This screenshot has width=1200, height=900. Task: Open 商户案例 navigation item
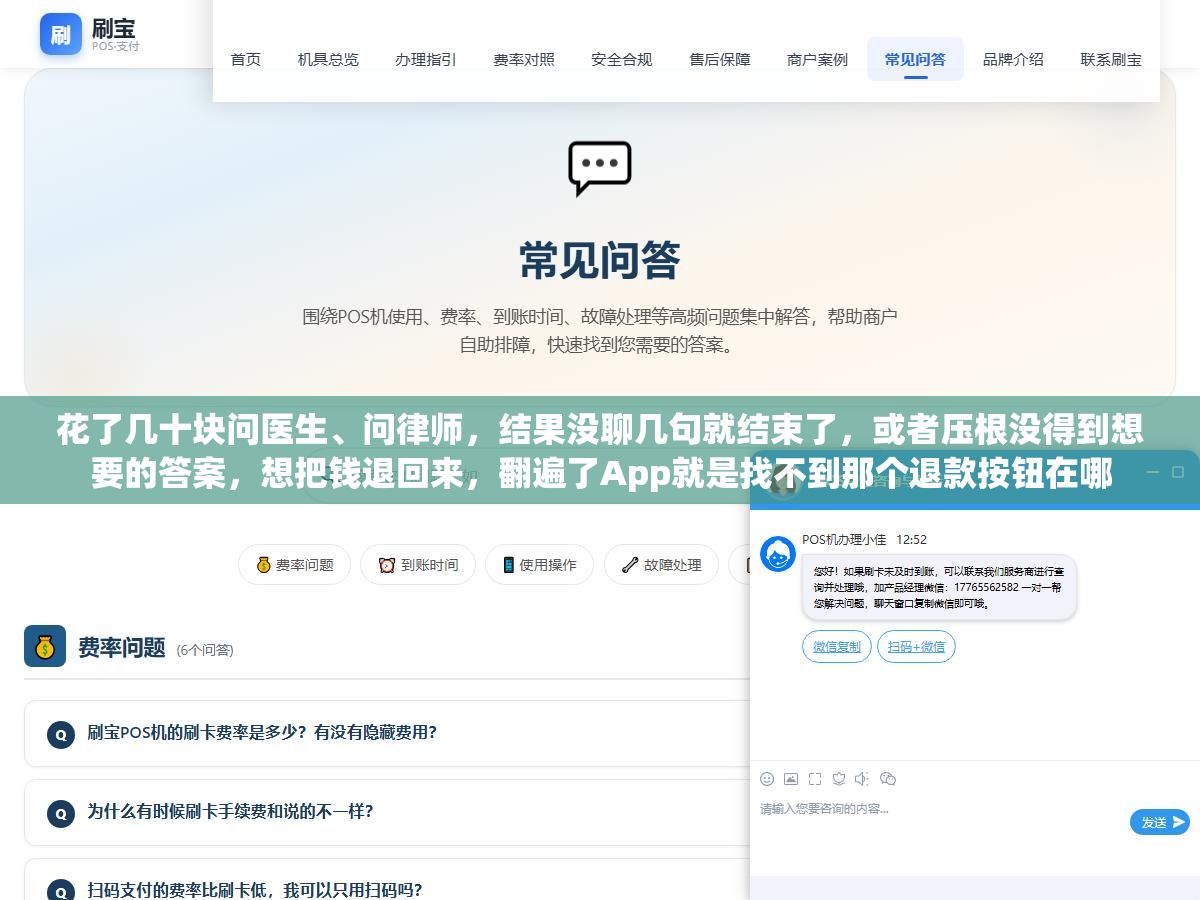[817, 59]
